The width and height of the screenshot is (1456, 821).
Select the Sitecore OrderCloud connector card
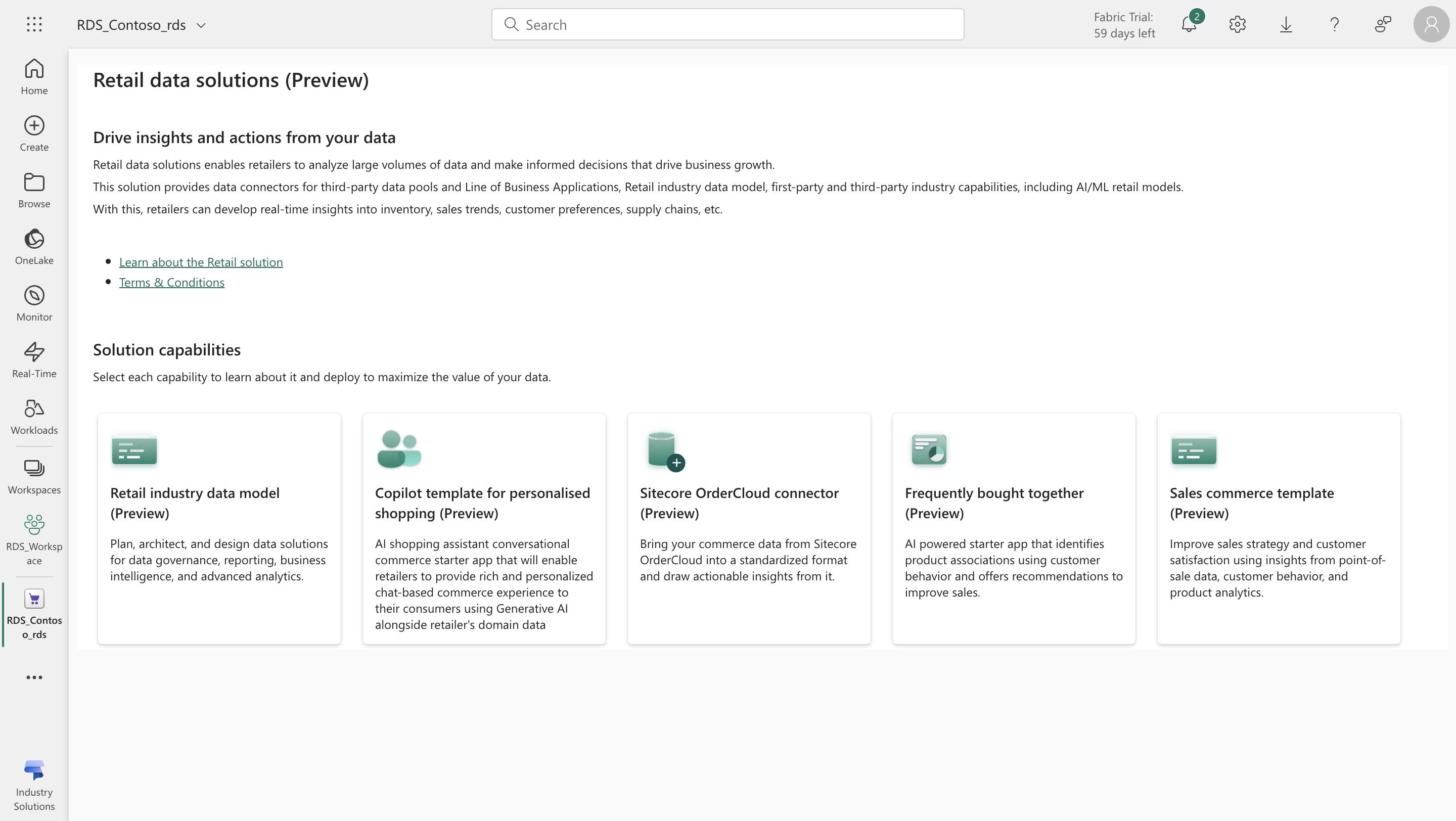point(748,528)
